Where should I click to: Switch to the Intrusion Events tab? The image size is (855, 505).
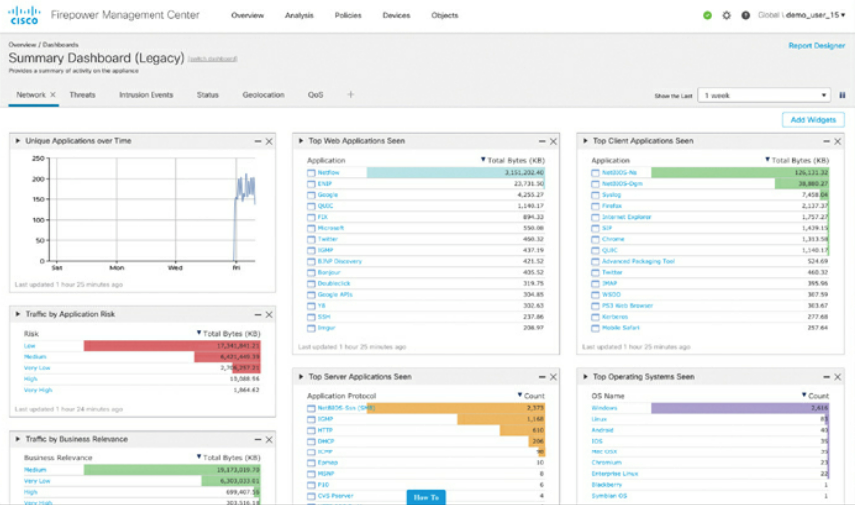146,95
